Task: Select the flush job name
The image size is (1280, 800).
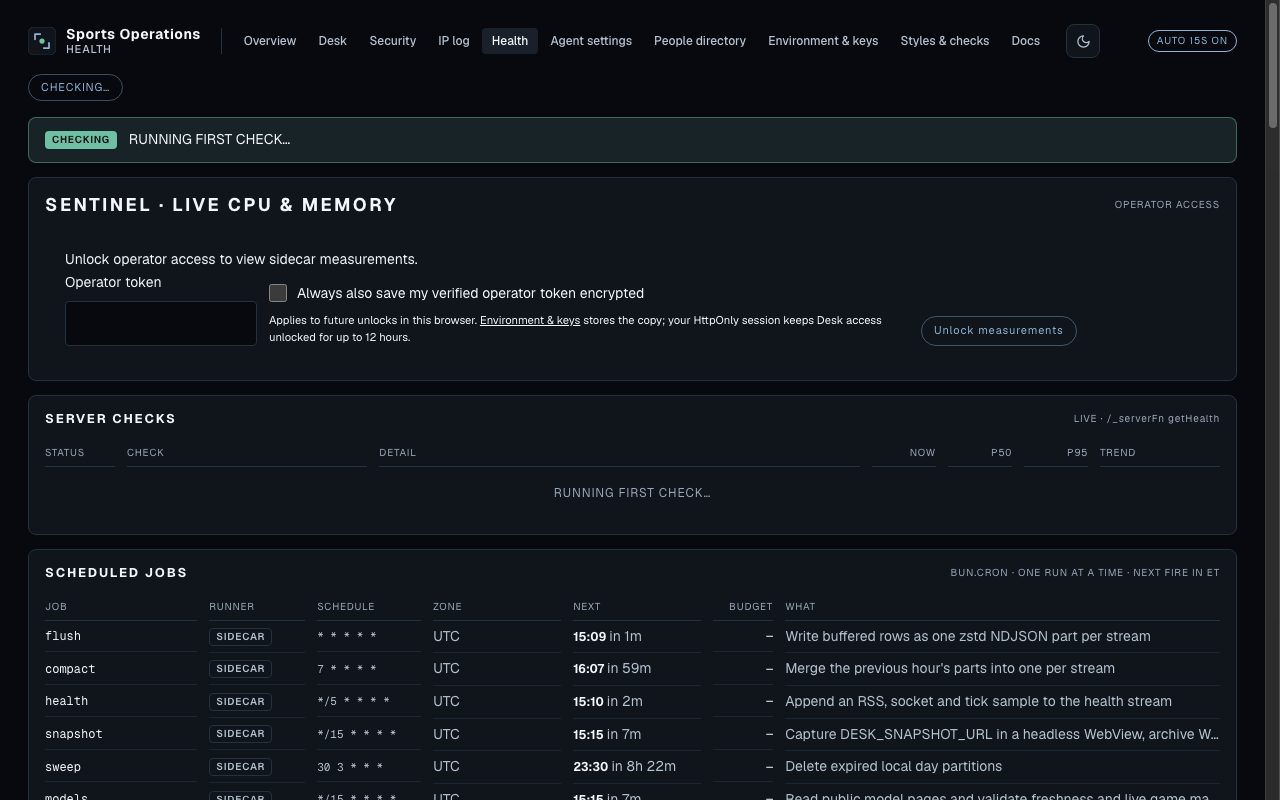Action: pos(63,636)
